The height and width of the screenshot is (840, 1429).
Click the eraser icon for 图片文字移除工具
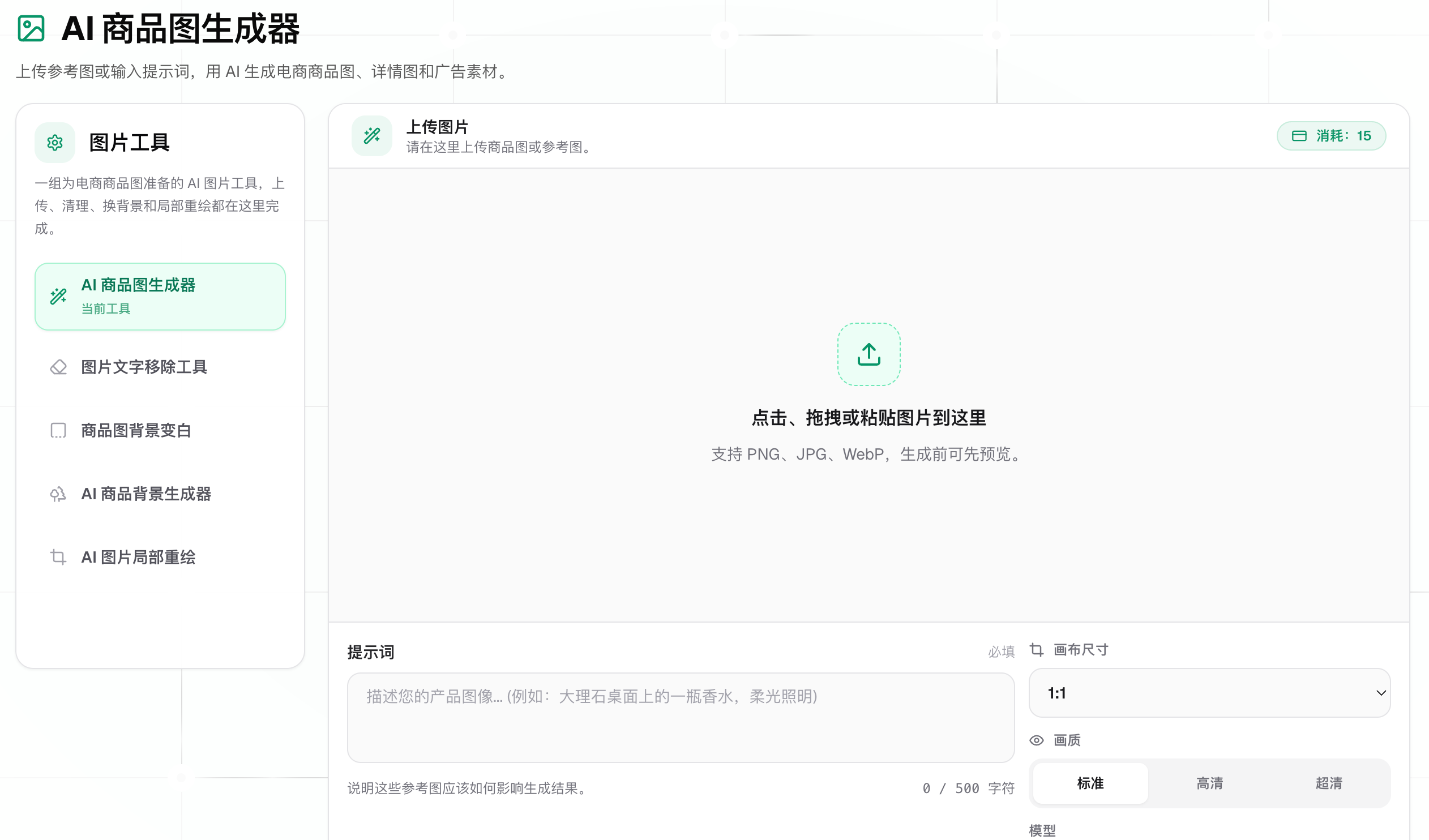pyautogui.click(x=58, y=367)
